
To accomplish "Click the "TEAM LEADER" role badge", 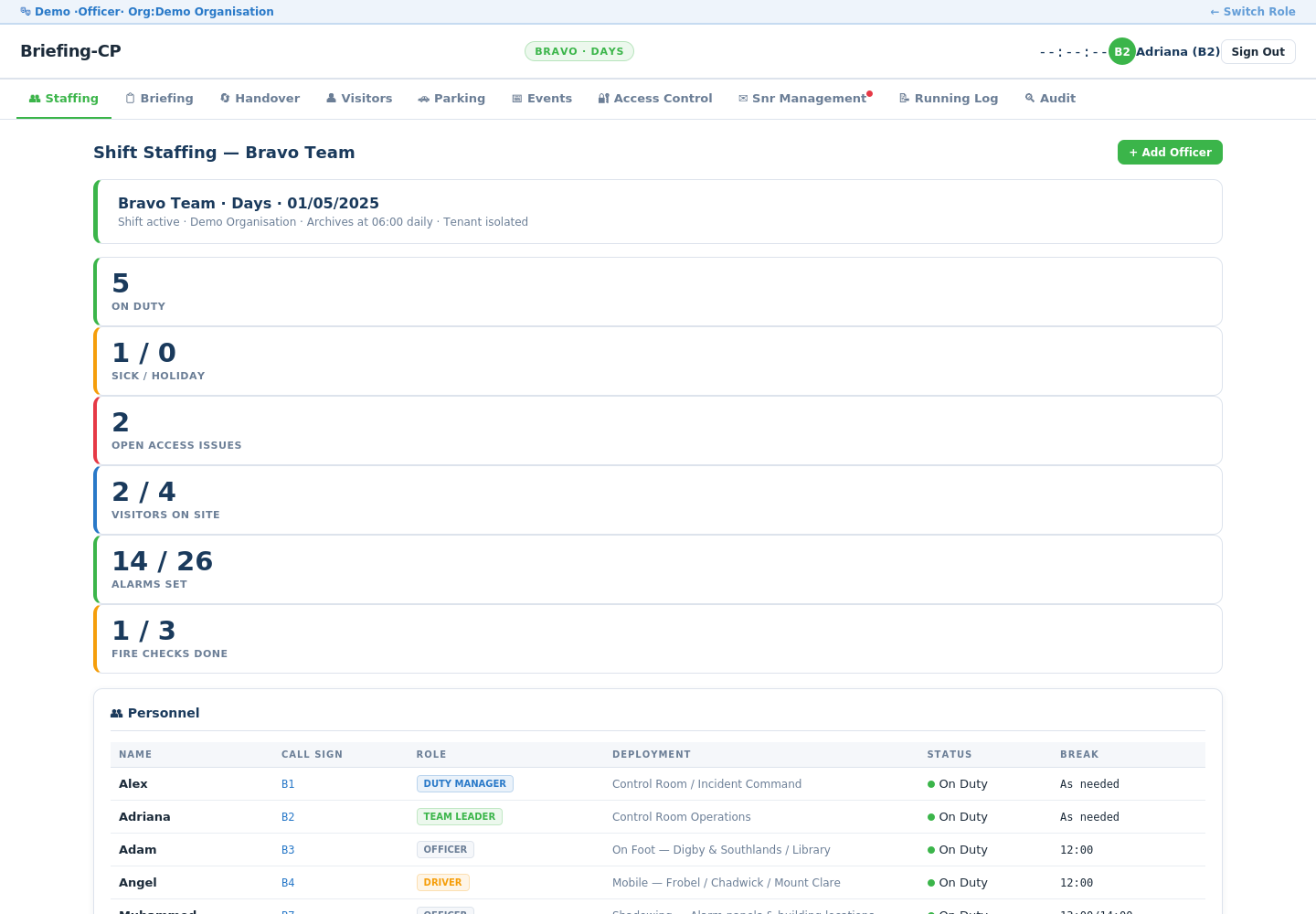I will click(x=460, y=816).
